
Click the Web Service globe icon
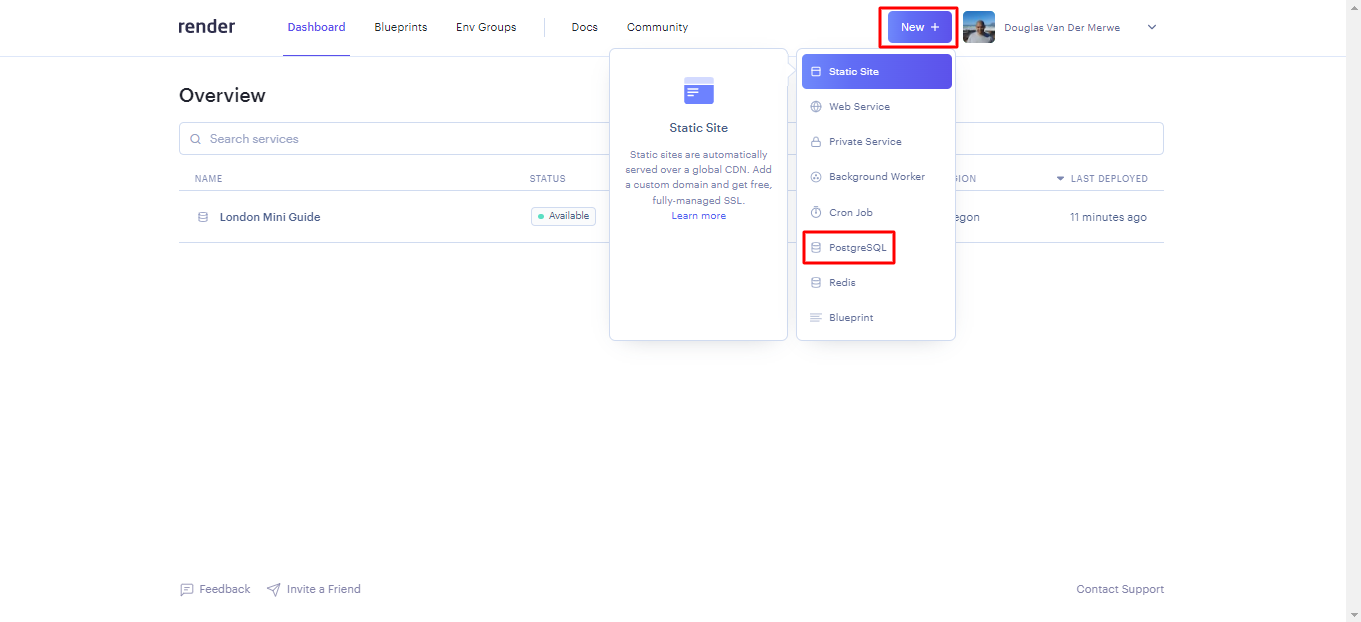[x=817, y=106]
